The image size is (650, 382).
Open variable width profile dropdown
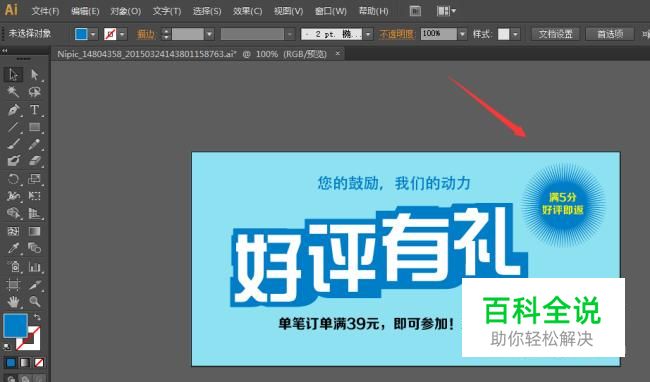[290, 34]
